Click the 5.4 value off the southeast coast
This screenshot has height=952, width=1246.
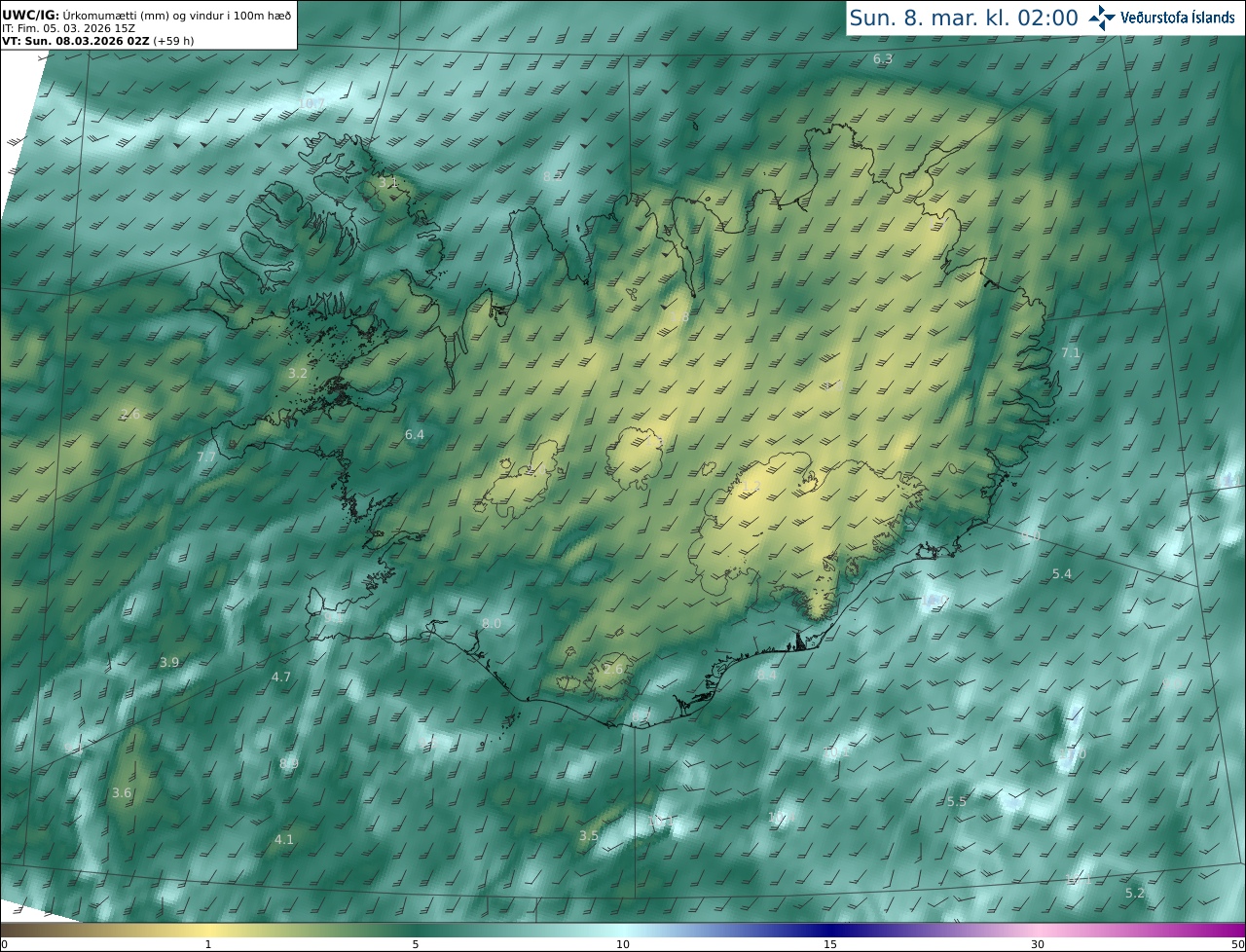1062,574
